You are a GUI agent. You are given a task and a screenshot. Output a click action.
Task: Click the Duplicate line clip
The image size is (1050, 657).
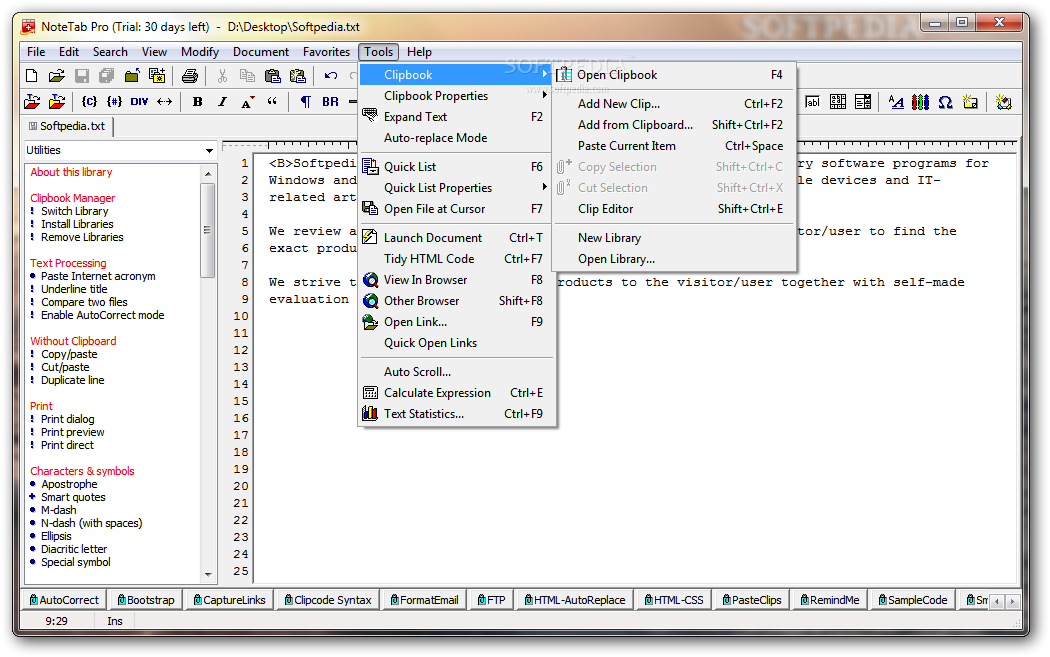72,380
